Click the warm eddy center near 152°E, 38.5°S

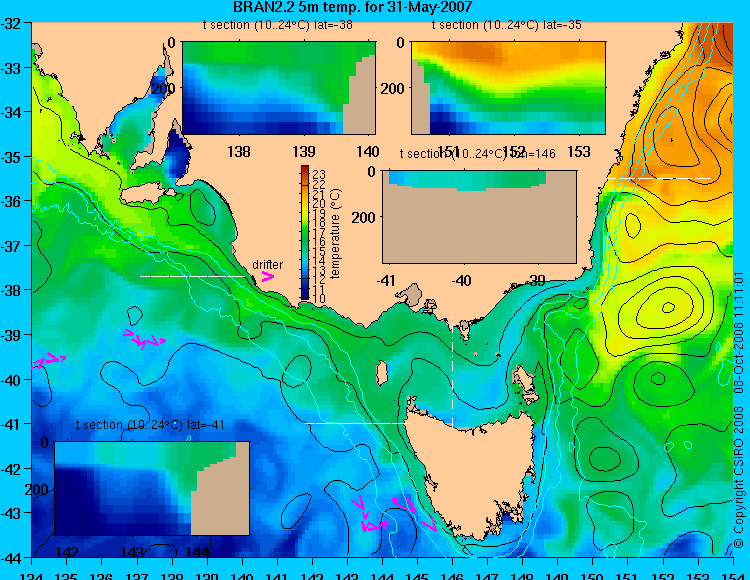click(668, 307)
